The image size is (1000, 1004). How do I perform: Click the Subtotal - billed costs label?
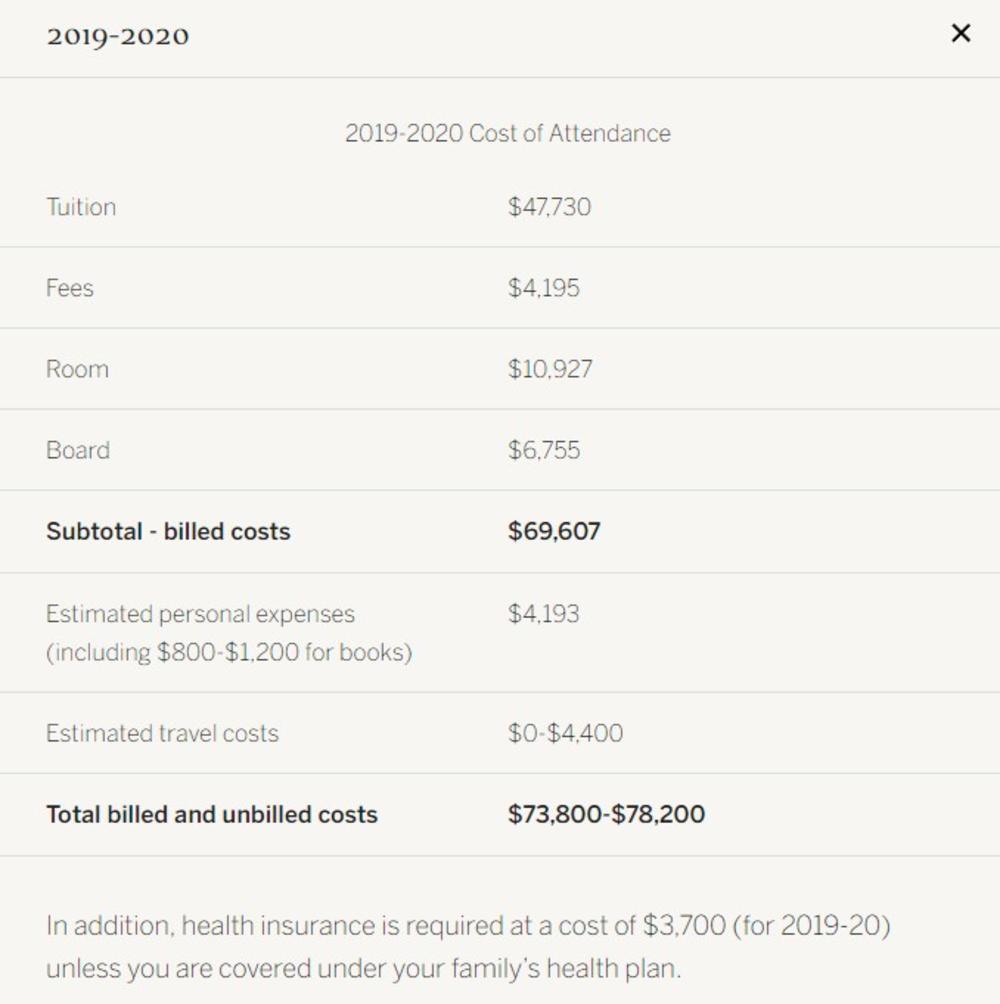click(168, 531)
